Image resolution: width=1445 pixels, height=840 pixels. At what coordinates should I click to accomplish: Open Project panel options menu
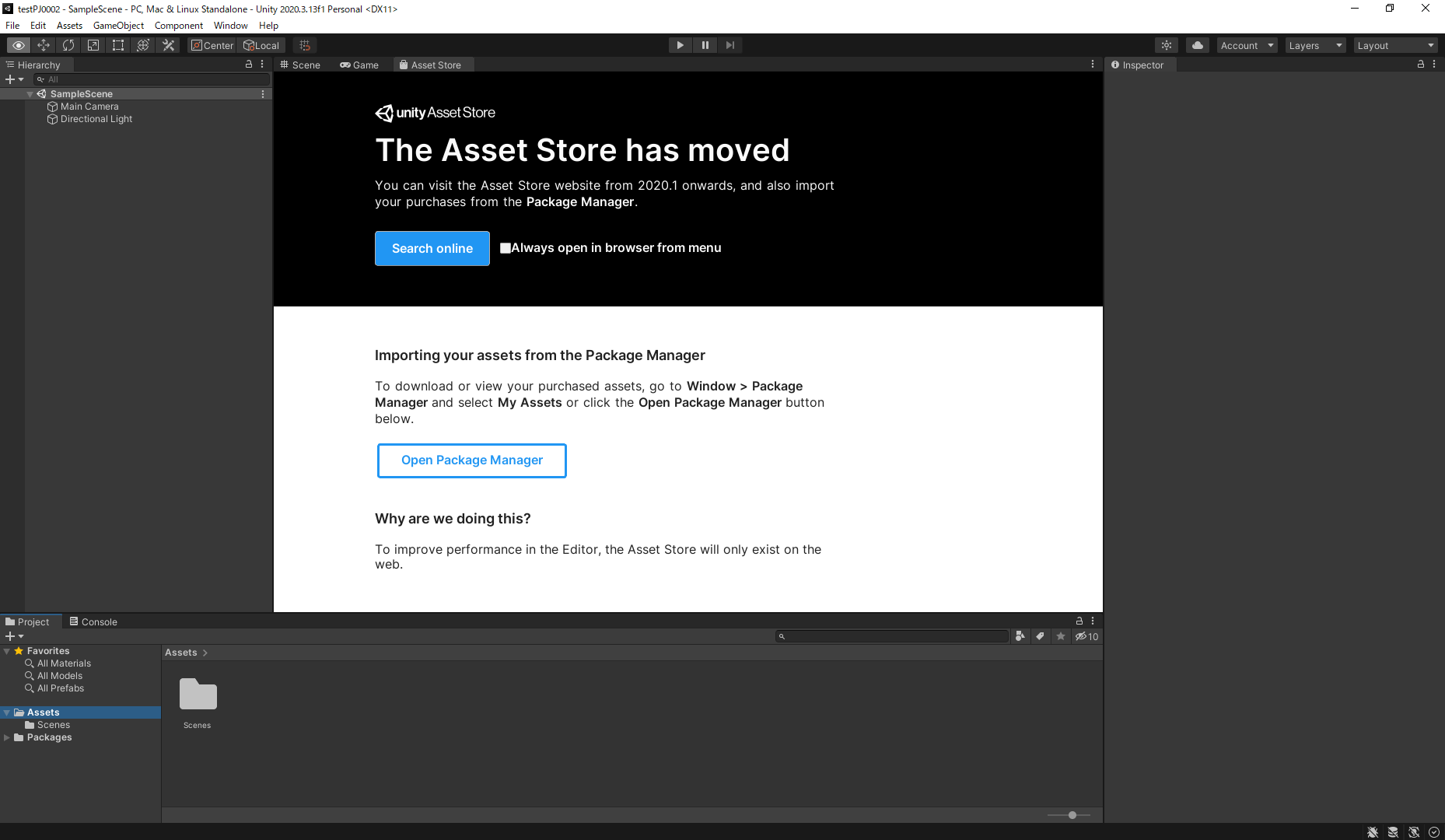click(1093, 621)
